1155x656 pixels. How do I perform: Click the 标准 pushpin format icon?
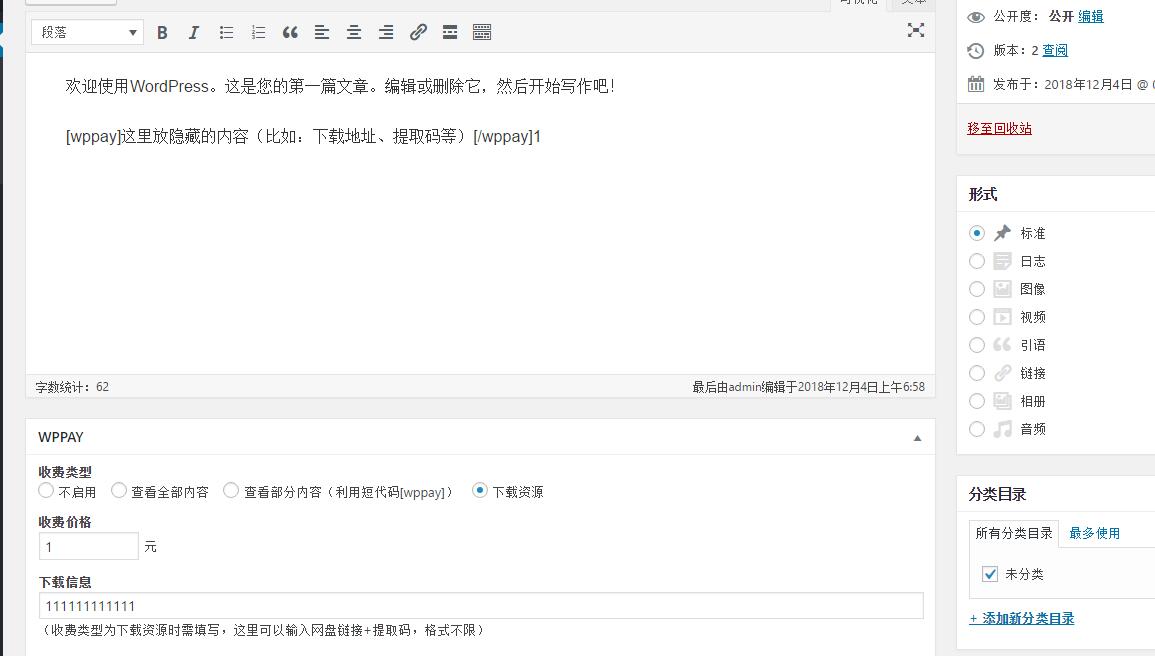click(x=1003, y=233)
